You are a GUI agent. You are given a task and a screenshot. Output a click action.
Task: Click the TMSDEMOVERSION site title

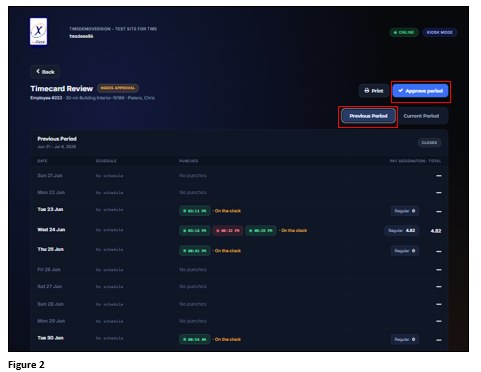113,29
